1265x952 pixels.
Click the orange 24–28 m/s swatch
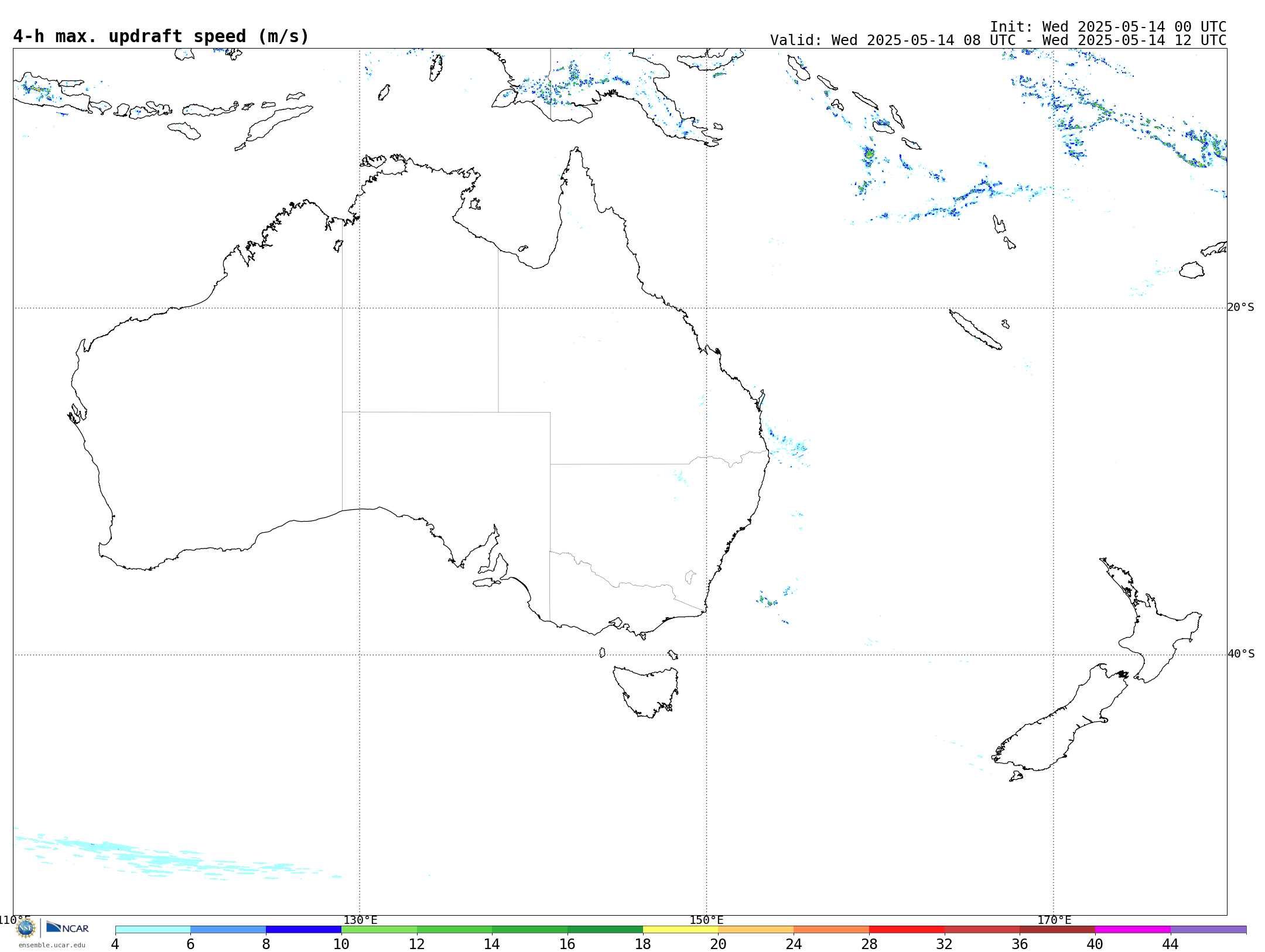pos(831,929)
